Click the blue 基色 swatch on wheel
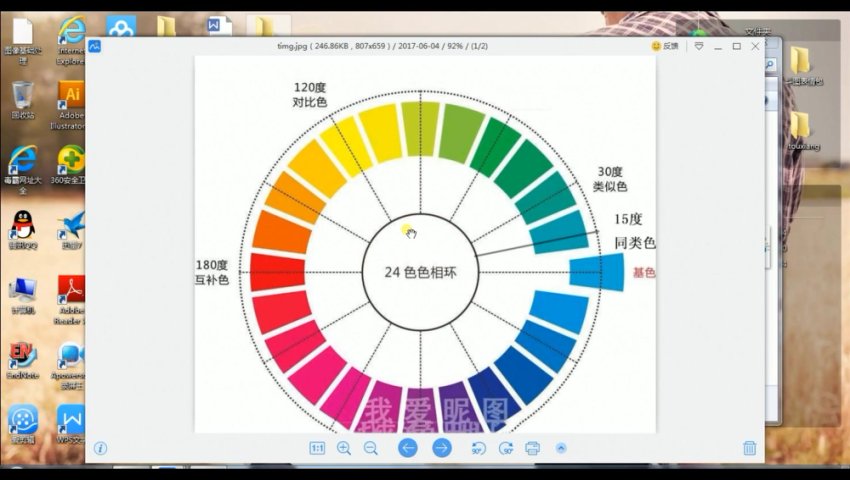Viewport: 850px width, 480px height. (x=597, y=272)
